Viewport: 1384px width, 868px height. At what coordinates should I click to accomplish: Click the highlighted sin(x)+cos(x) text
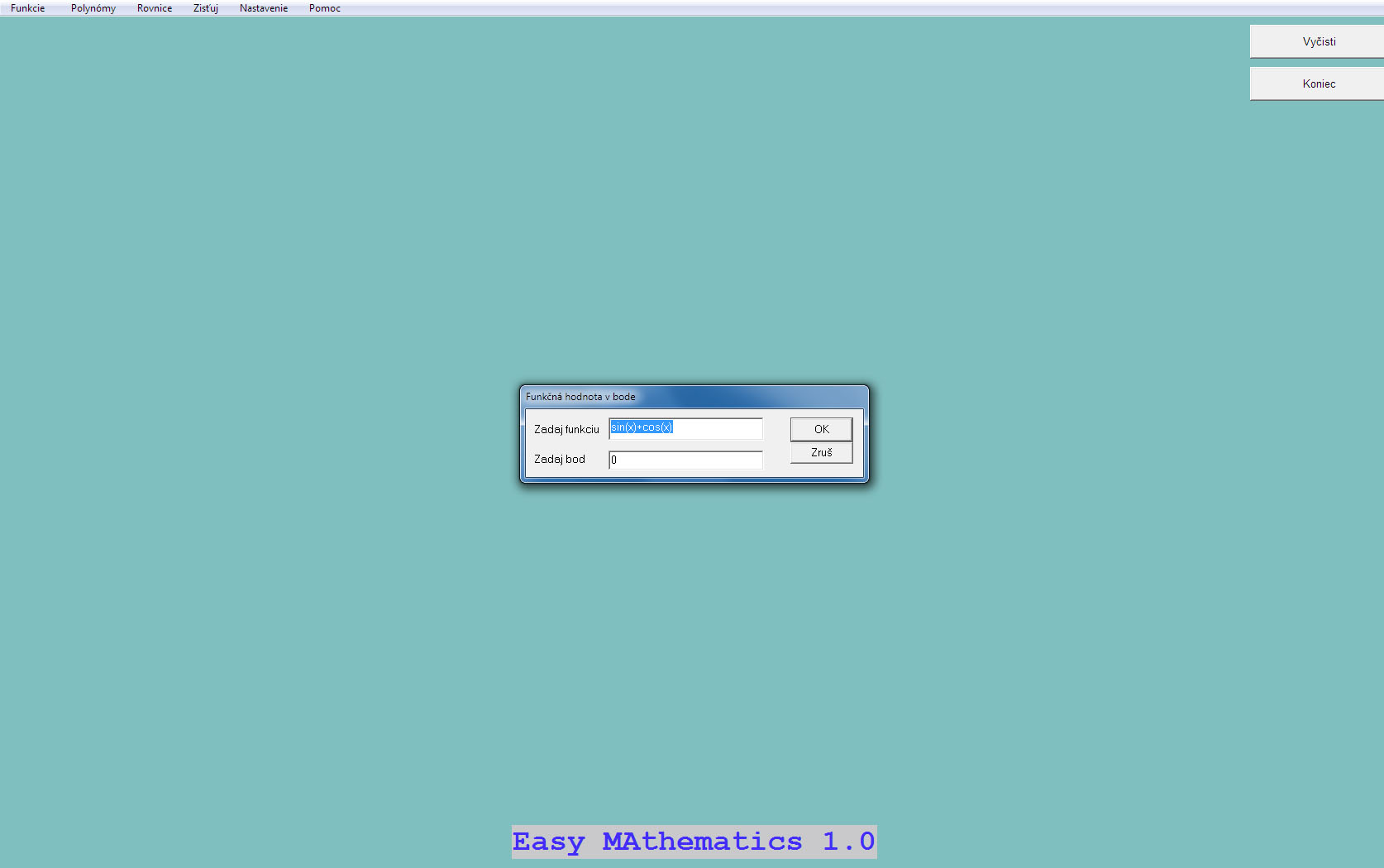click(642, 427)
